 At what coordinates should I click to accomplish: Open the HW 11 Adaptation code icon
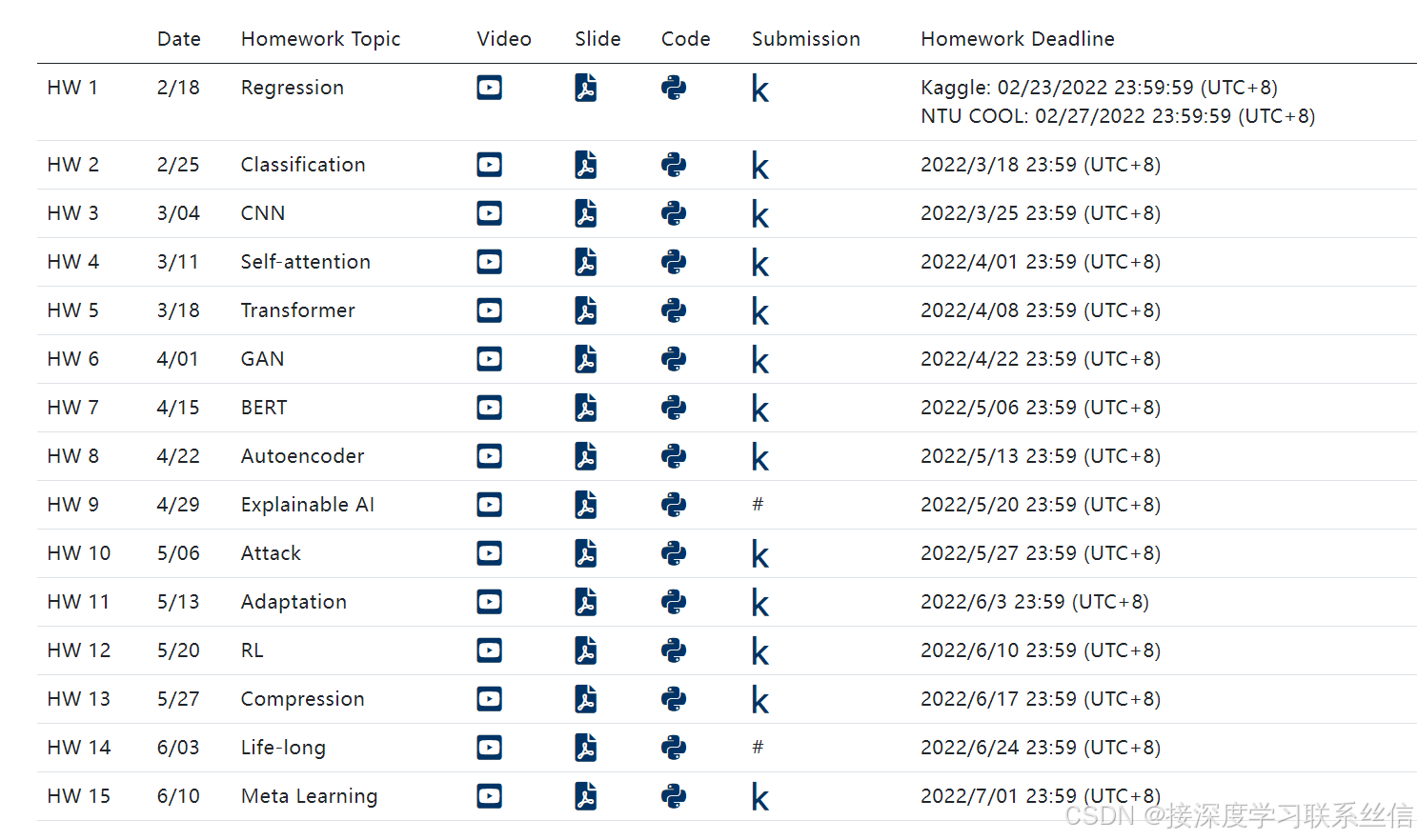(x=674, y=602)
